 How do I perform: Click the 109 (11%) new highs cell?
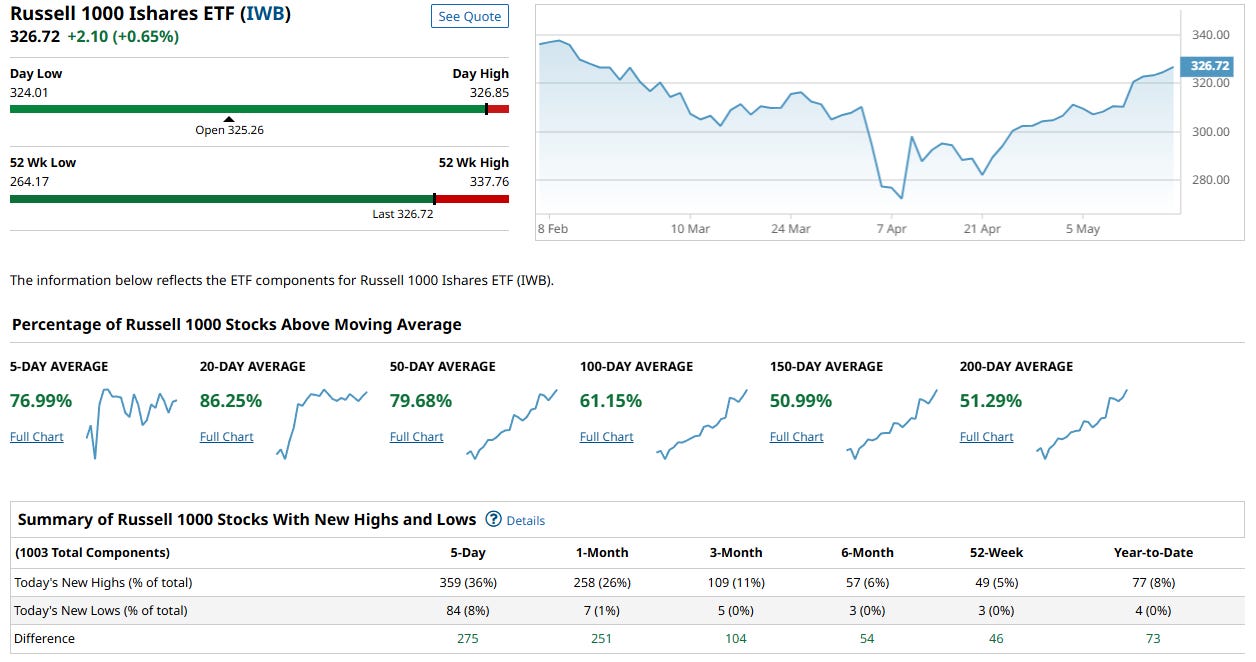pos(735,583)
